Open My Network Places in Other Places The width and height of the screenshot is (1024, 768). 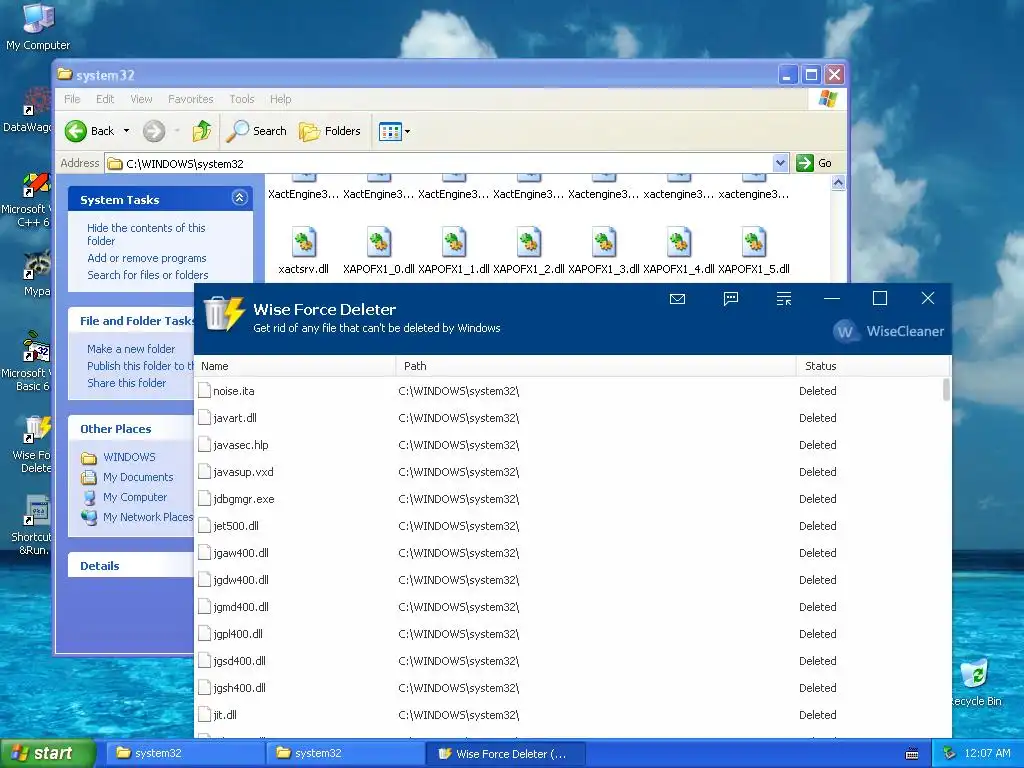click(x=137, y=517)
